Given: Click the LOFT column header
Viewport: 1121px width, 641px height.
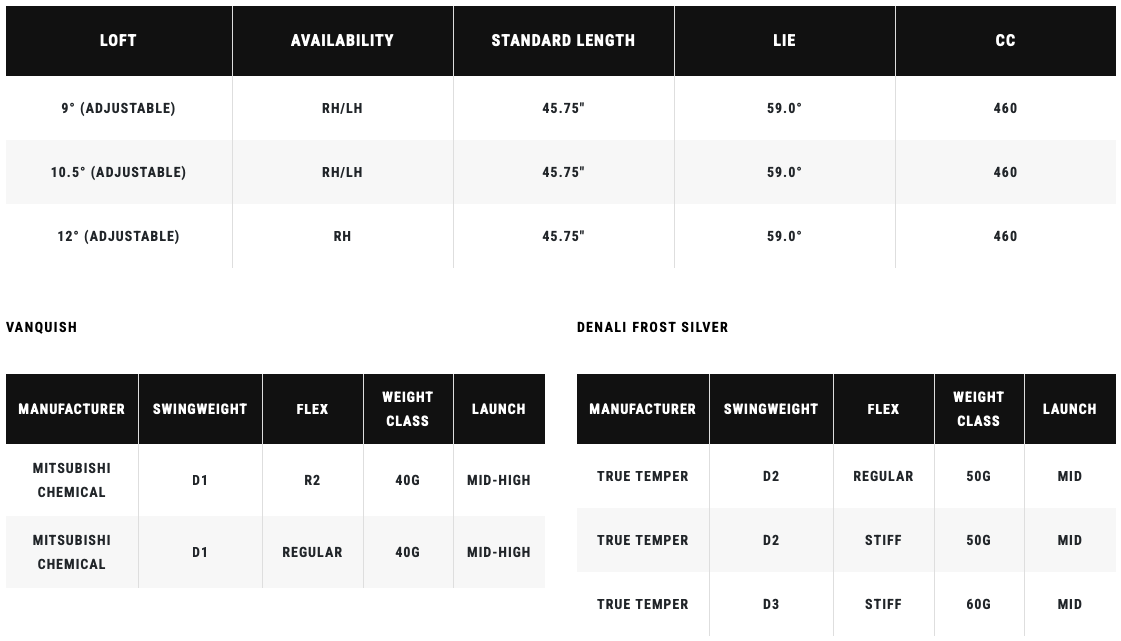Looking at the screenshot, I should pos(119,41).
